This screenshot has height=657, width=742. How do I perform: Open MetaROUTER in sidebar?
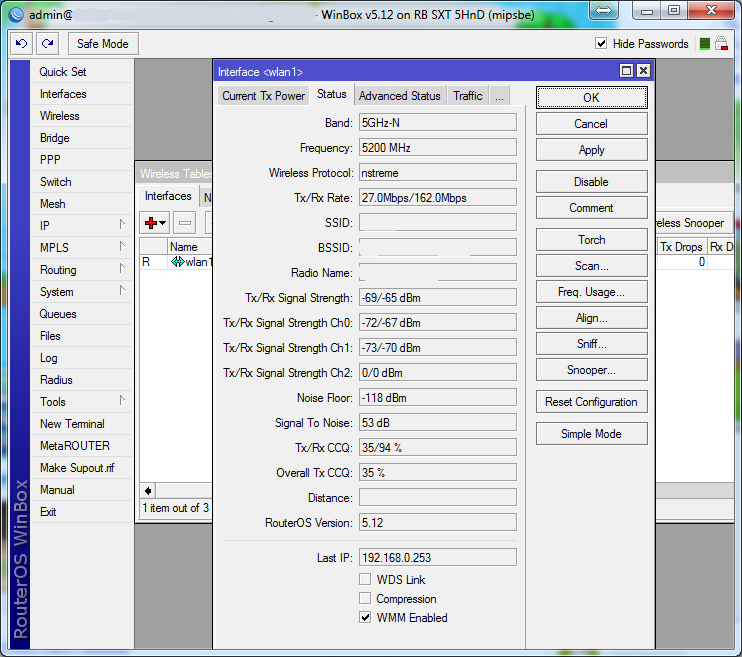[81, 445]
